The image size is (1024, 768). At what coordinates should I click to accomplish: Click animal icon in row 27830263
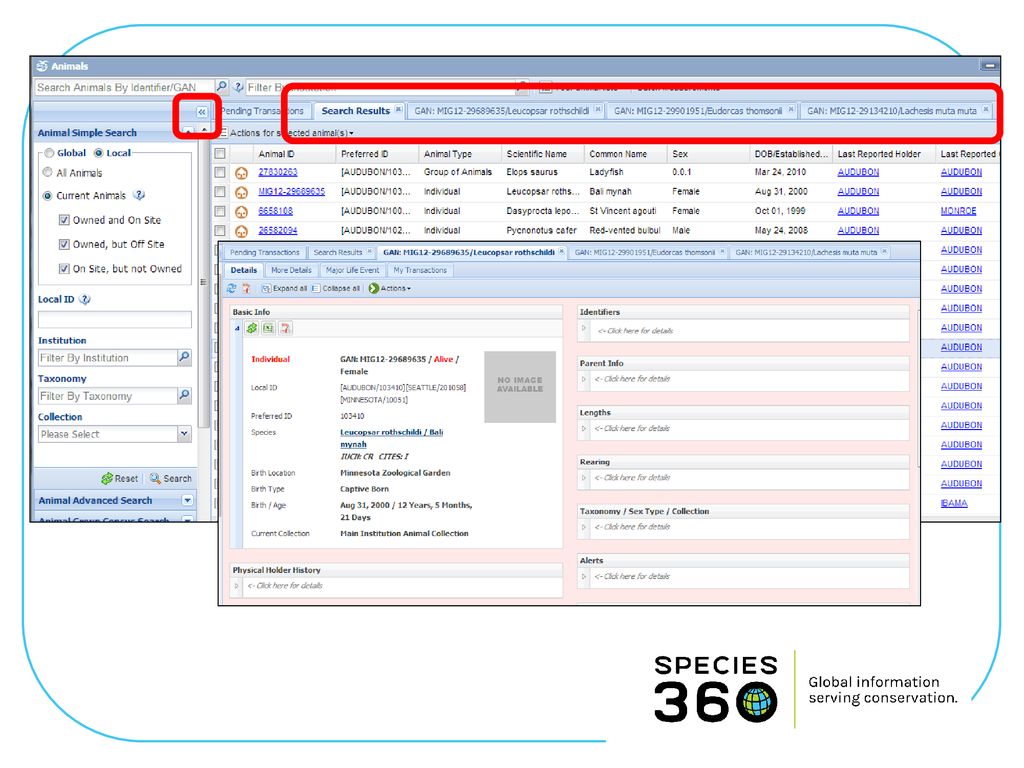click(242, 173)
